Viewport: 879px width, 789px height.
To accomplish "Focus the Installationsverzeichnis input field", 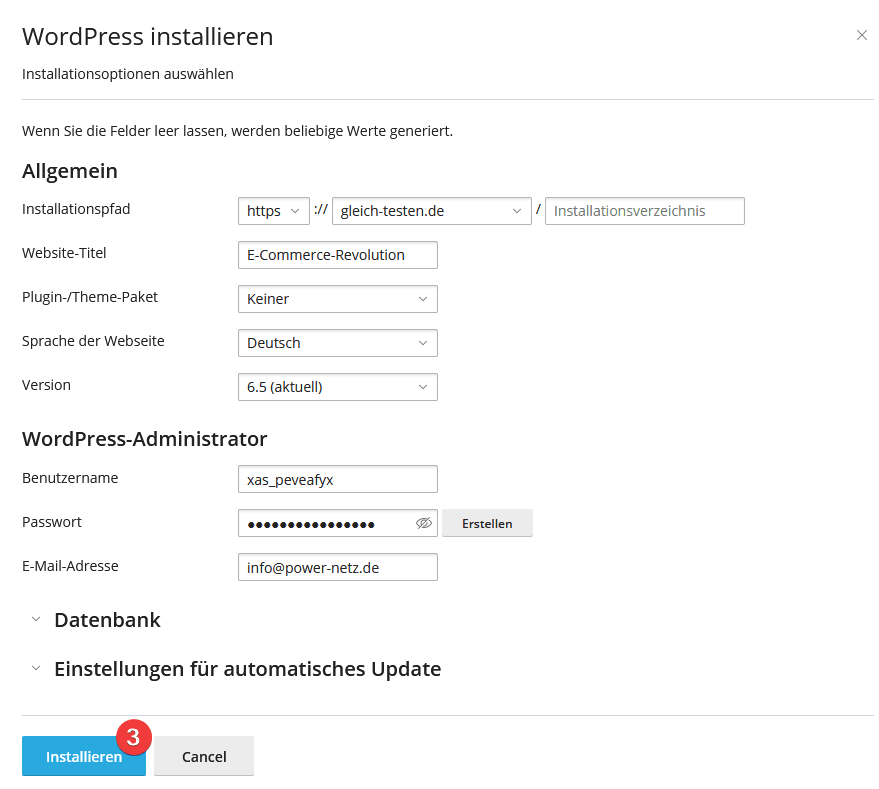I will coord(644,211).
